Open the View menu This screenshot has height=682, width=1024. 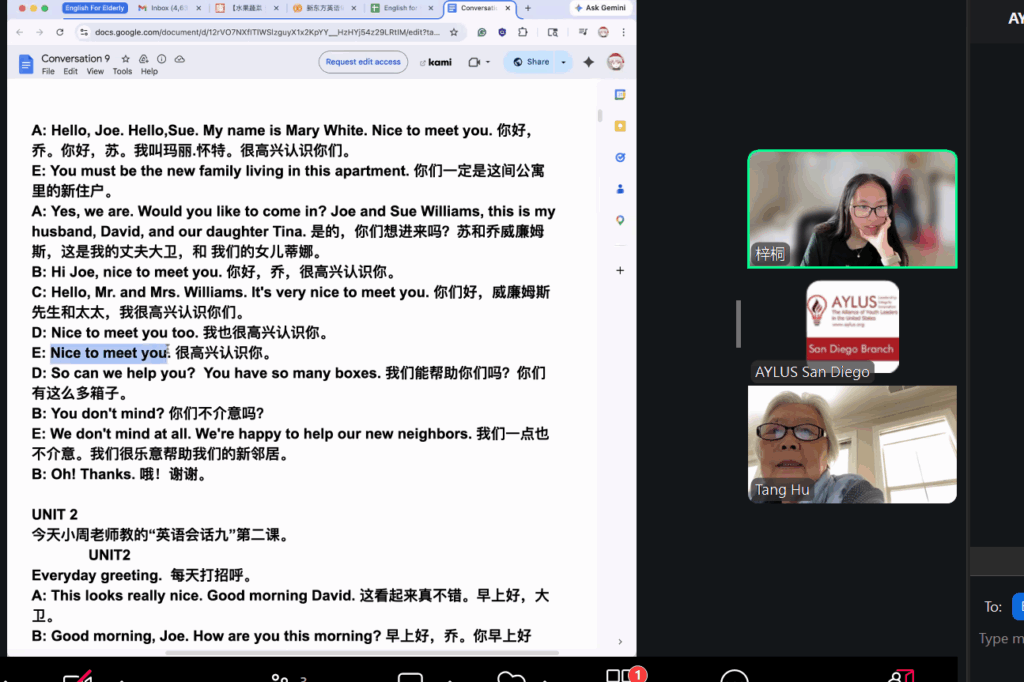[x=95, y=72]
